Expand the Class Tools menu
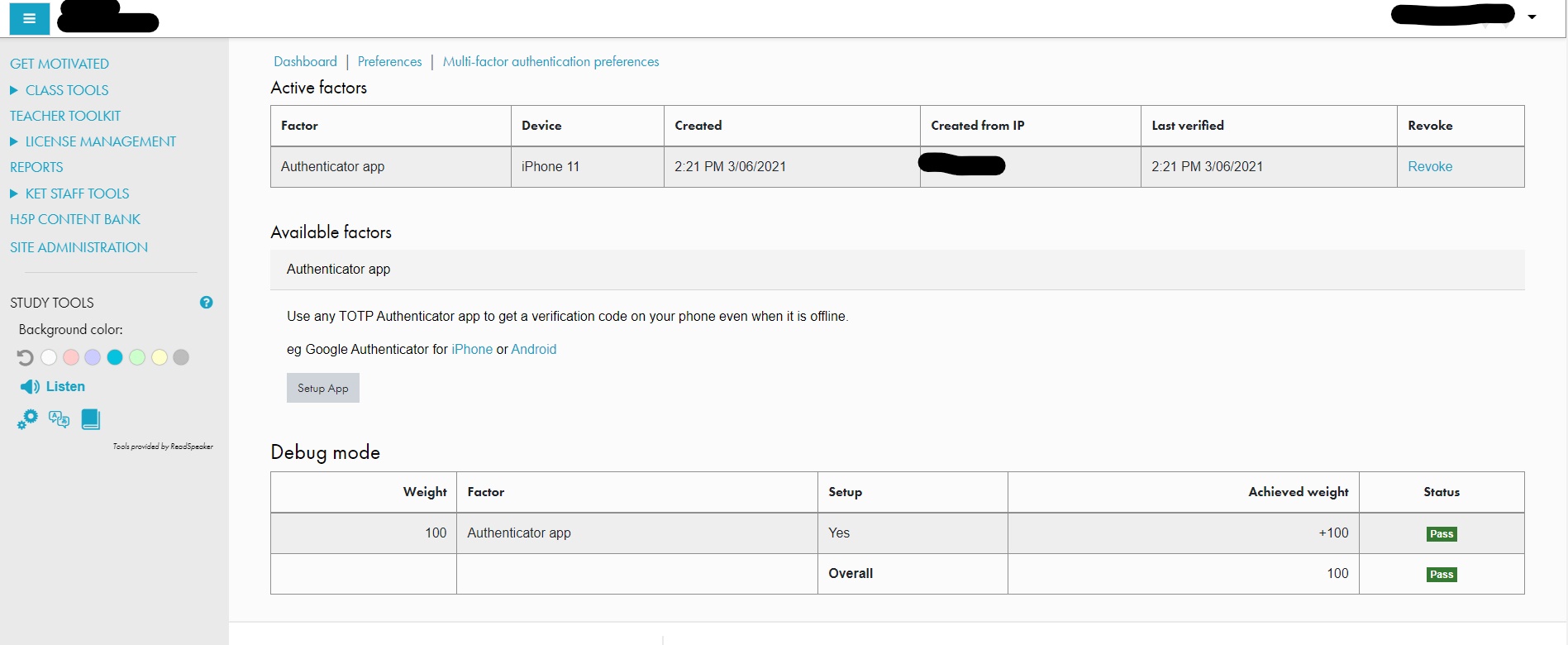Viewport: 1568px width, 645px height. click(14, 90)
